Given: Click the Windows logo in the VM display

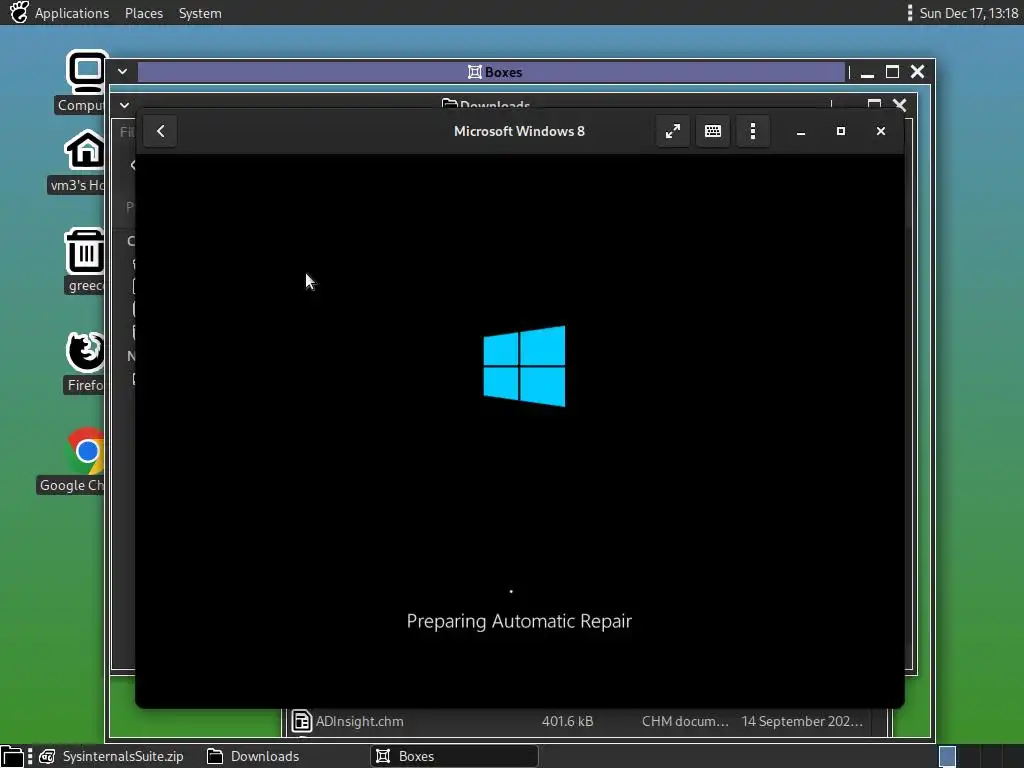Looking at the screenshot, I should 524,366.
